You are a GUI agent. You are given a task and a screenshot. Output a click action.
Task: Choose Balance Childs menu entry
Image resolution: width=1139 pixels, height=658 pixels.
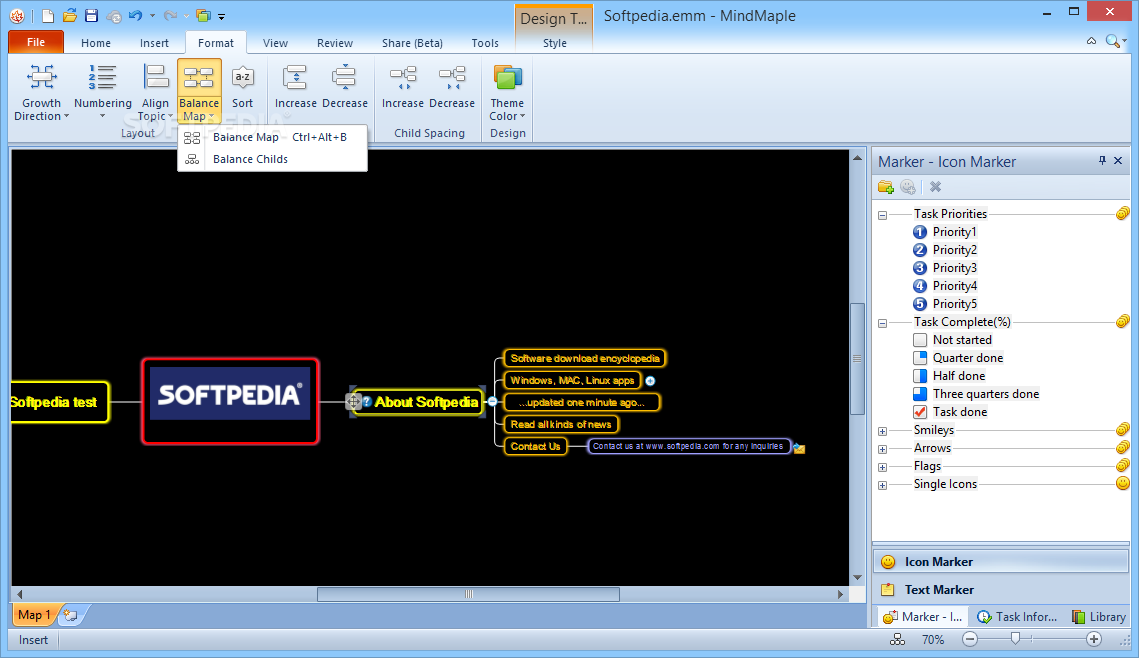click(x=272, y=159)
